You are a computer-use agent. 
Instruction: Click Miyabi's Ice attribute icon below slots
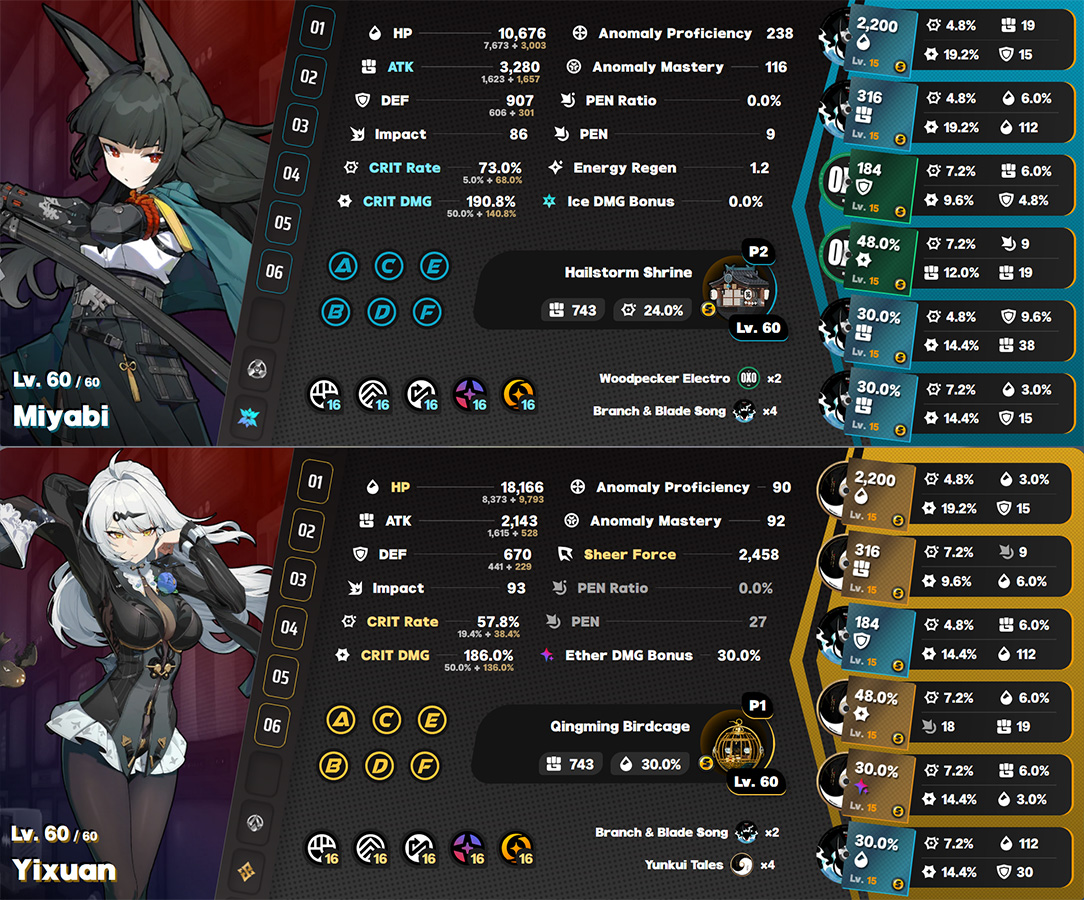click(248, 417)
